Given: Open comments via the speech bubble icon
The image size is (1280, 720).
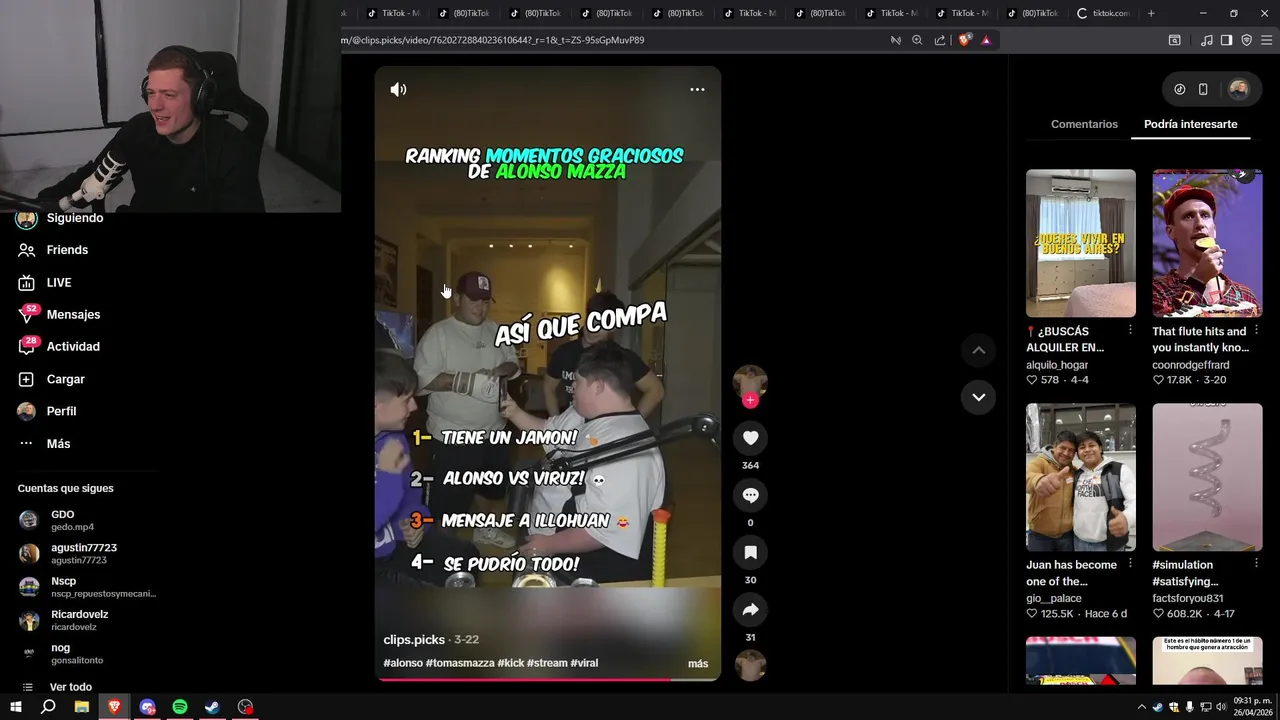Looking at the screenshot, I should (x=750, y=495).
